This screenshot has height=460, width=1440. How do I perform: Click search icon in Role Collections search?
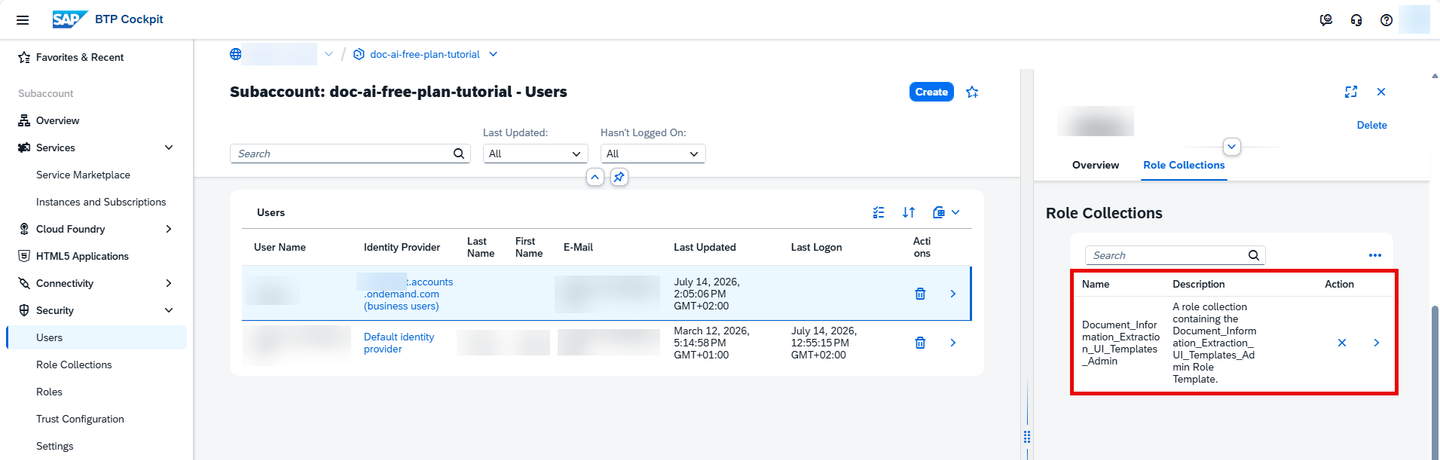[x=1254, y=255]
